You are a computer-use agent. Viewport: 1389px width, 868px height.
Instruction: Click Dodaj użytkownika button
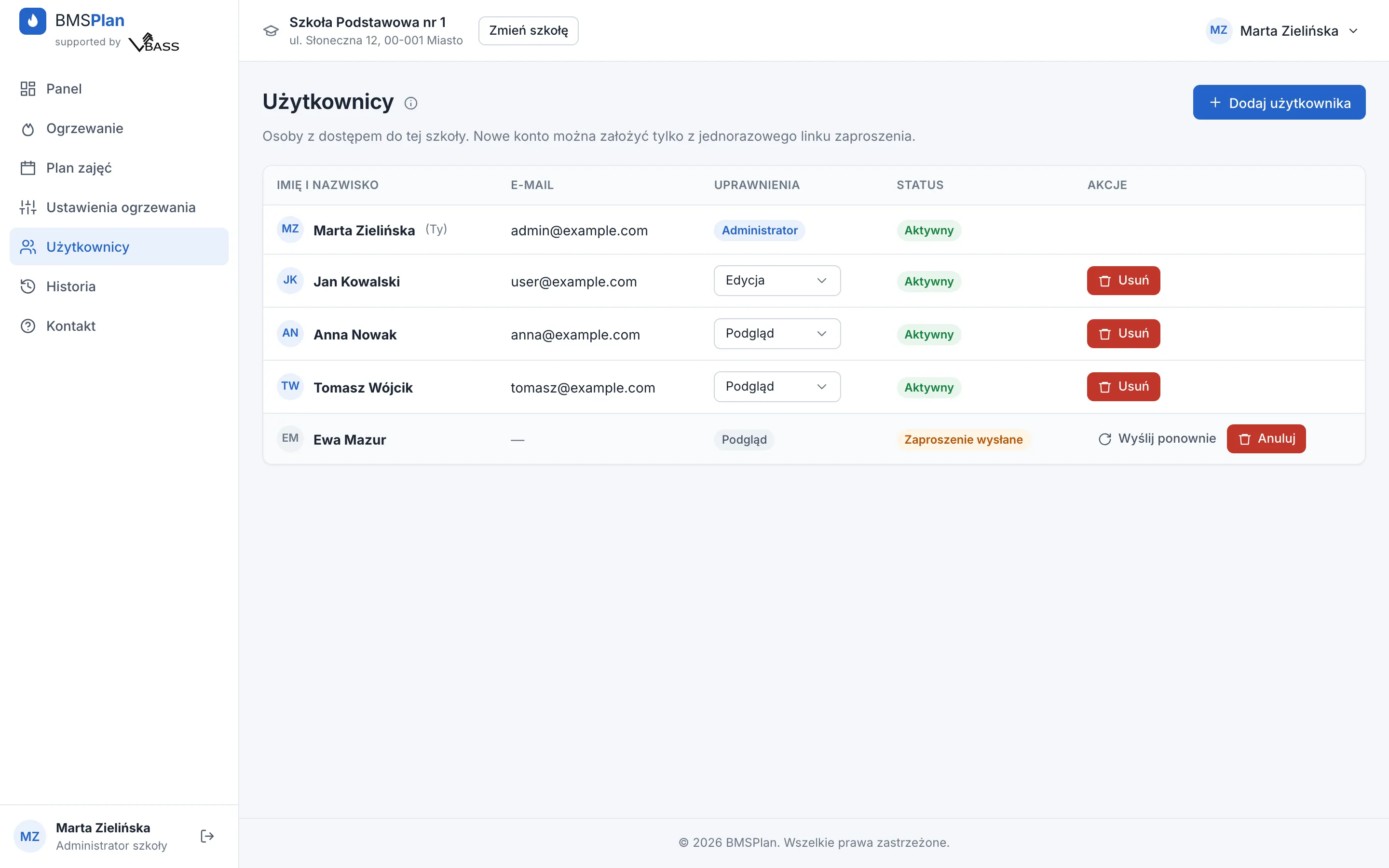[x=1279, y=103]
